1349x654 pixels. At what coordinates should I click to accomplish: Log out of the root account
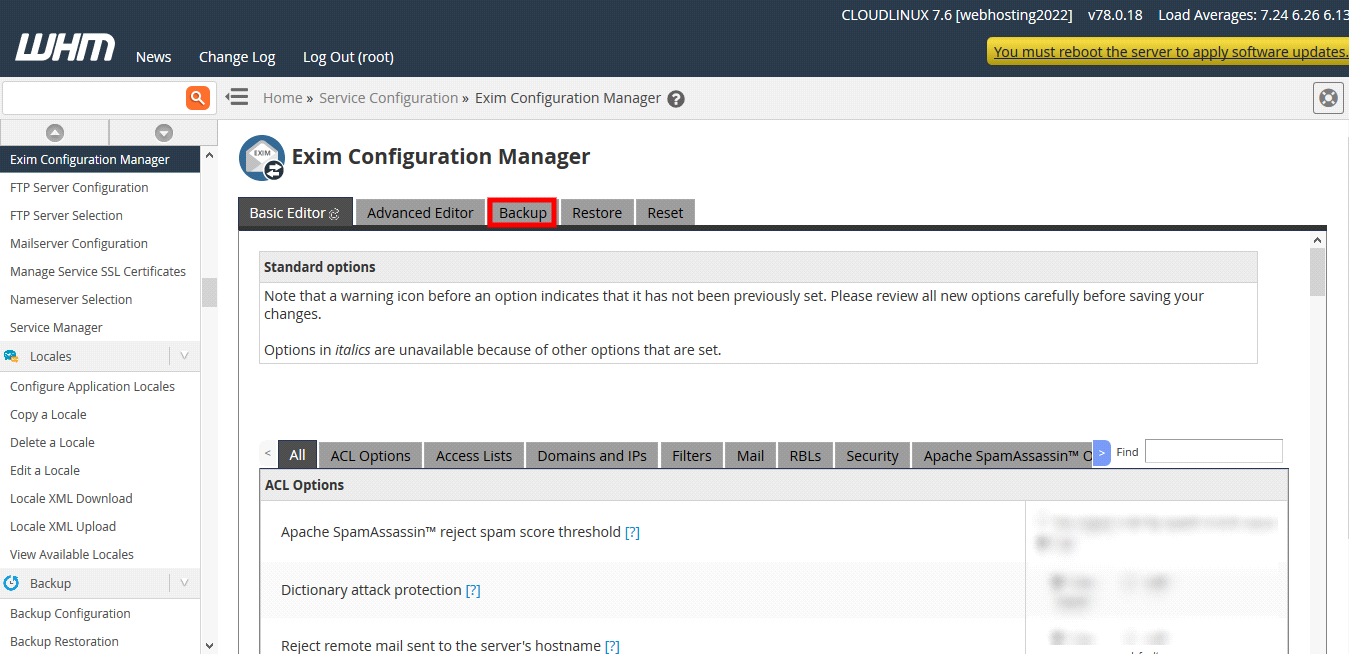(348, 57)
